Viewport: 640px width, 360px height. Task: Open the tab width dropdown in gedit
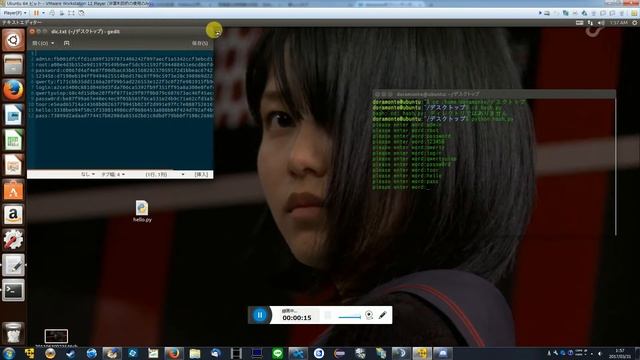113,174
